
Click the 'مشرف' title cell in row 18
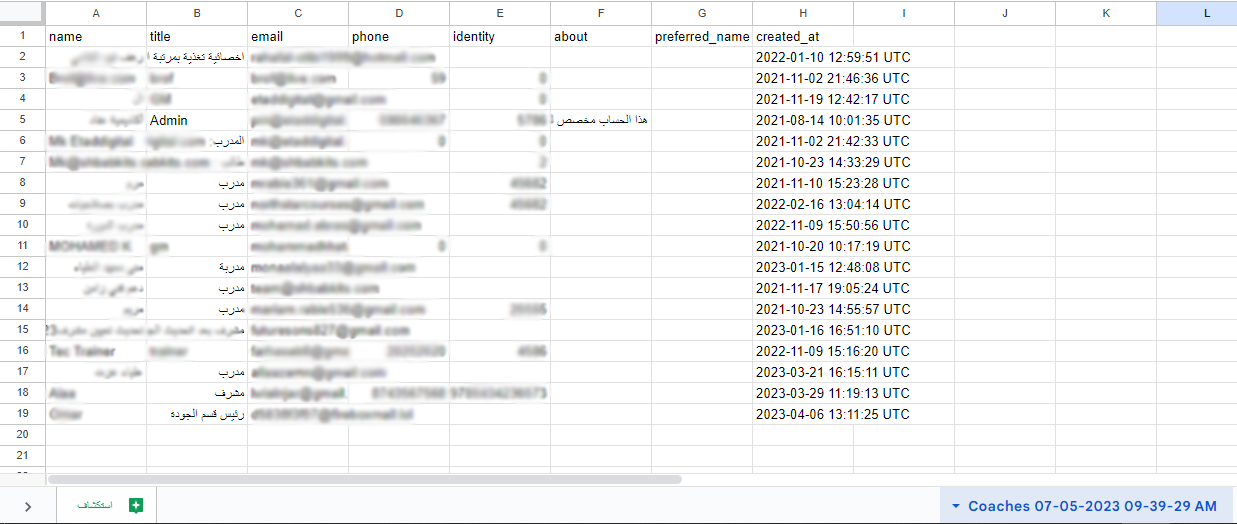(197, 393)
